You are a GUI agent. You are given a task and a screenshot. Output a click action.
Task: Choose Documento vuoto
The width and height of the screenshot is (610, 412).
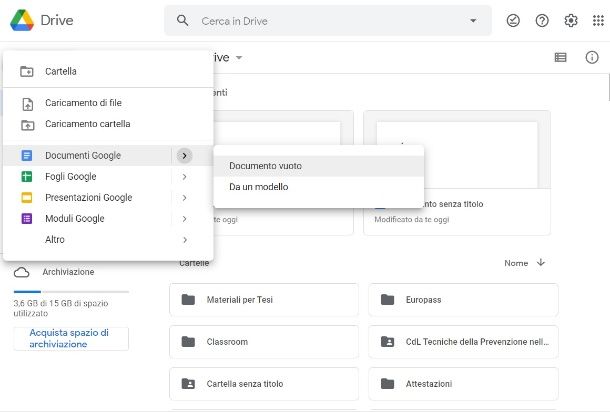[x=319, y=166]
